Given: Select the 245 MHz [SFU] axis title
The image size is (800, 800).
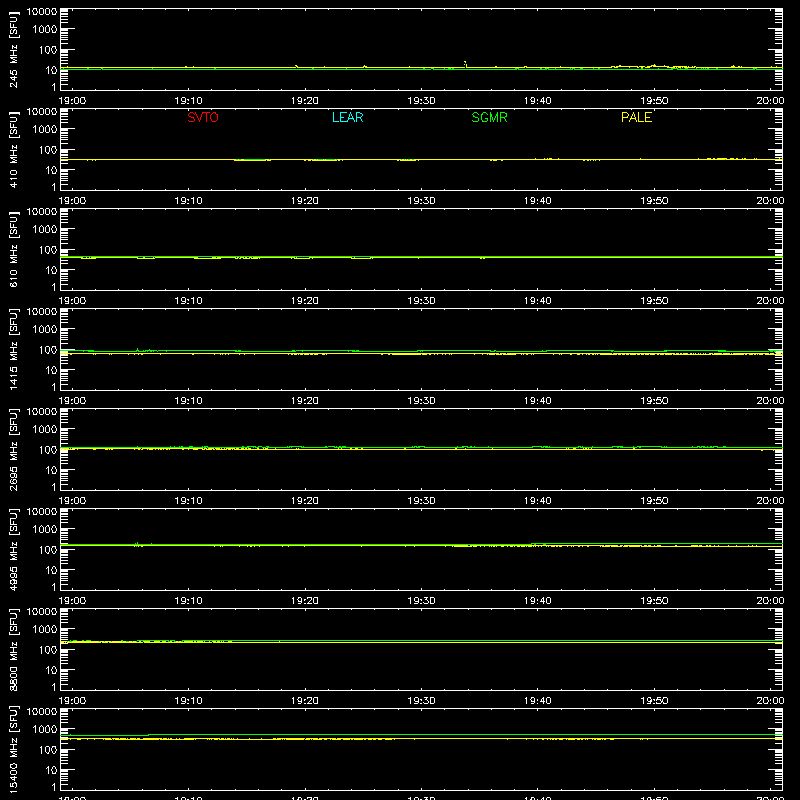Looking at the screenshot, I should pyautogui.click(x=14, y=50).
